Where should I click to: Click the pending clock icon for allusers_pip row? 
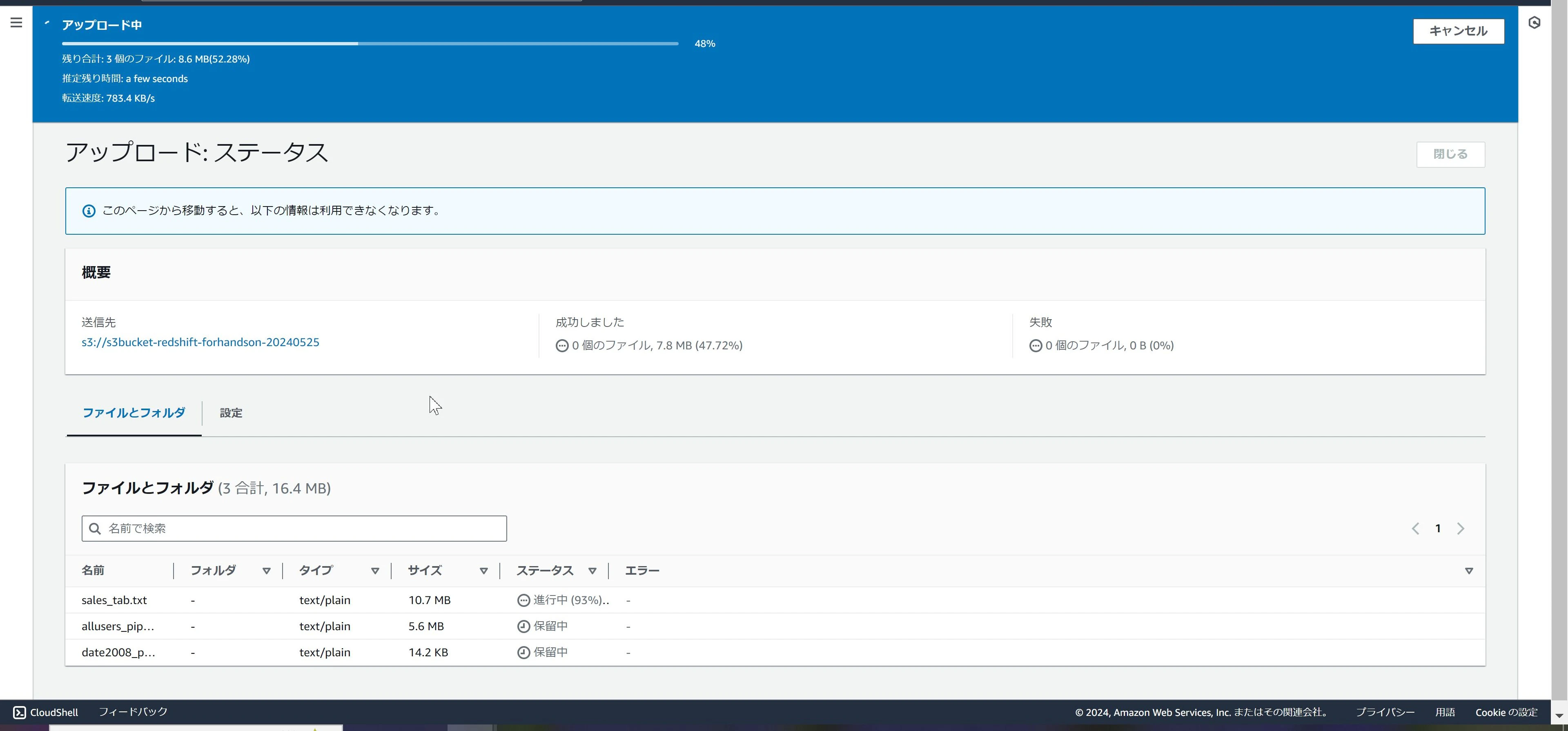pos(523,627)
